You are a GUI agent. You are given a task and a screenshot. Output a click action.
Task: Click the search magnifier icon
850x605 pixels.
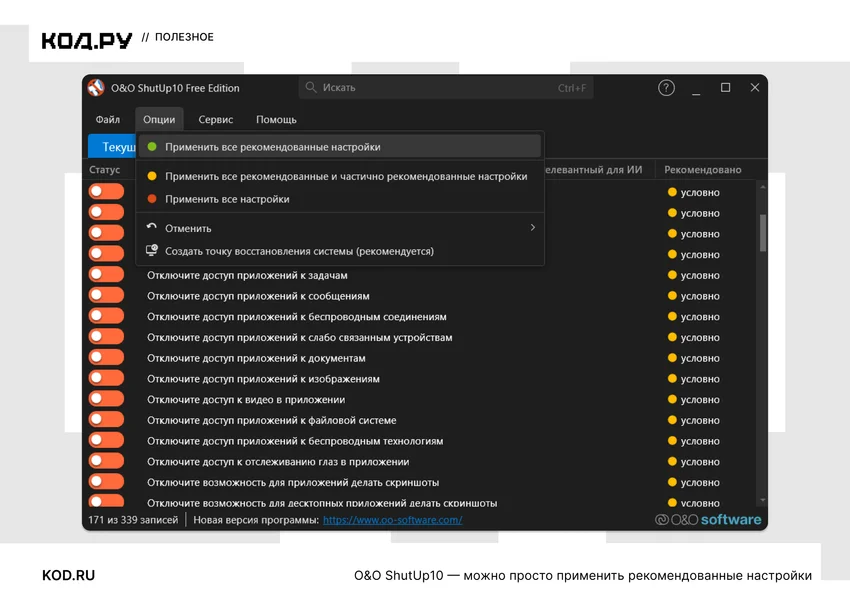click(311, 87)
